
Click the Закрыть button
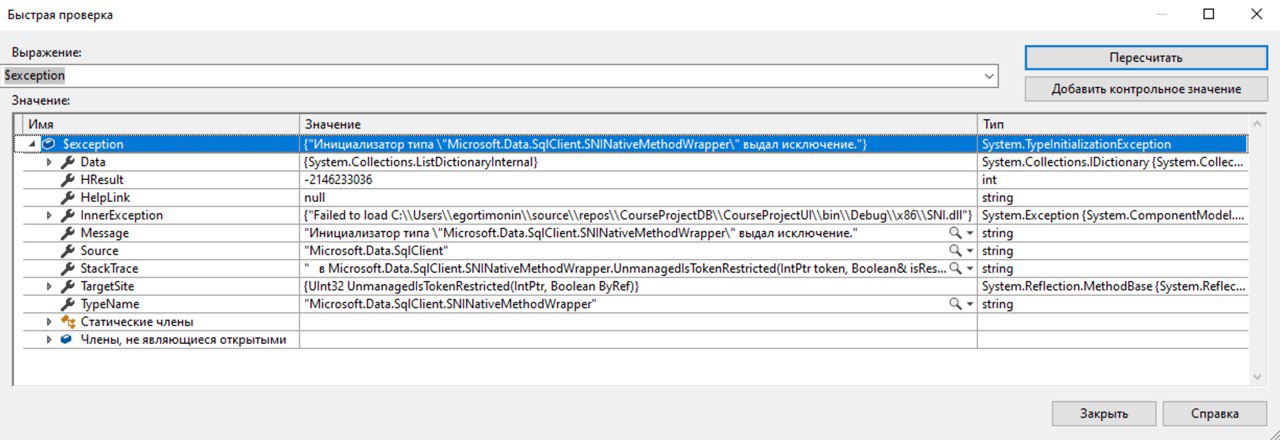click(1104, 413)
